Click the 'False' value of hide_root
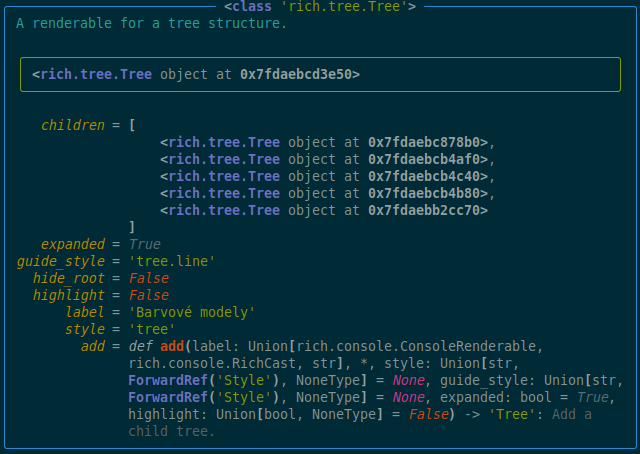 [149, 278]
